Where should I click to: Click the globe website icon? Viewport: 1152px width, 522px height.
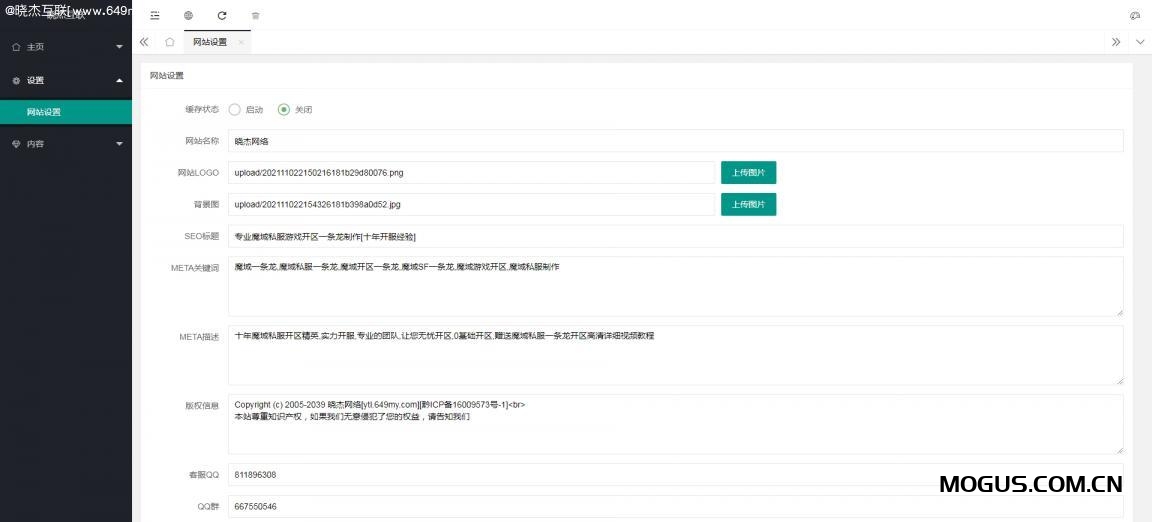click(x=189, y=16)
